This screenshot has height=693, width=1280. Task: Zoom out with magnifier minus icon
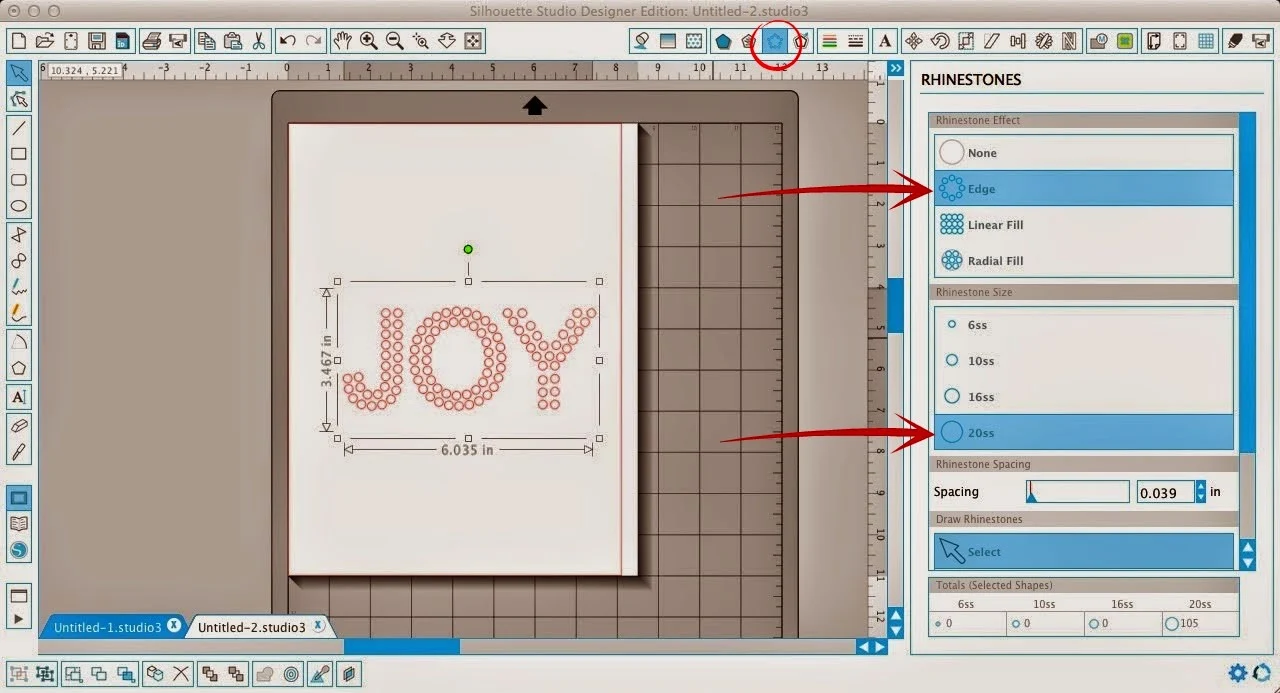395,41
